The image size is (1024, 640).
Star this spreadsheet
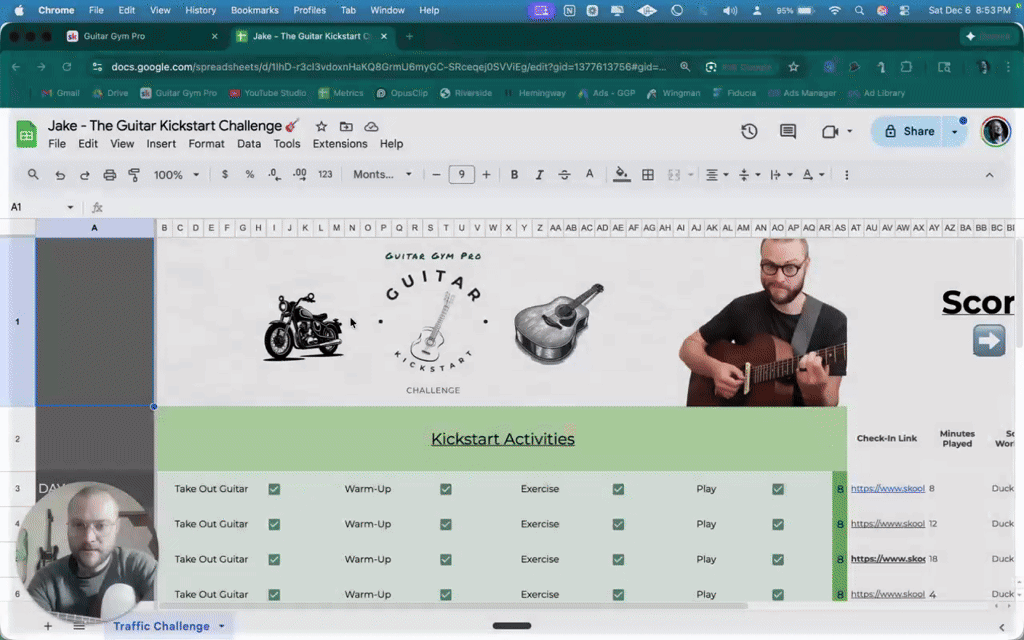pyautogui.click(x=321, y=126)
